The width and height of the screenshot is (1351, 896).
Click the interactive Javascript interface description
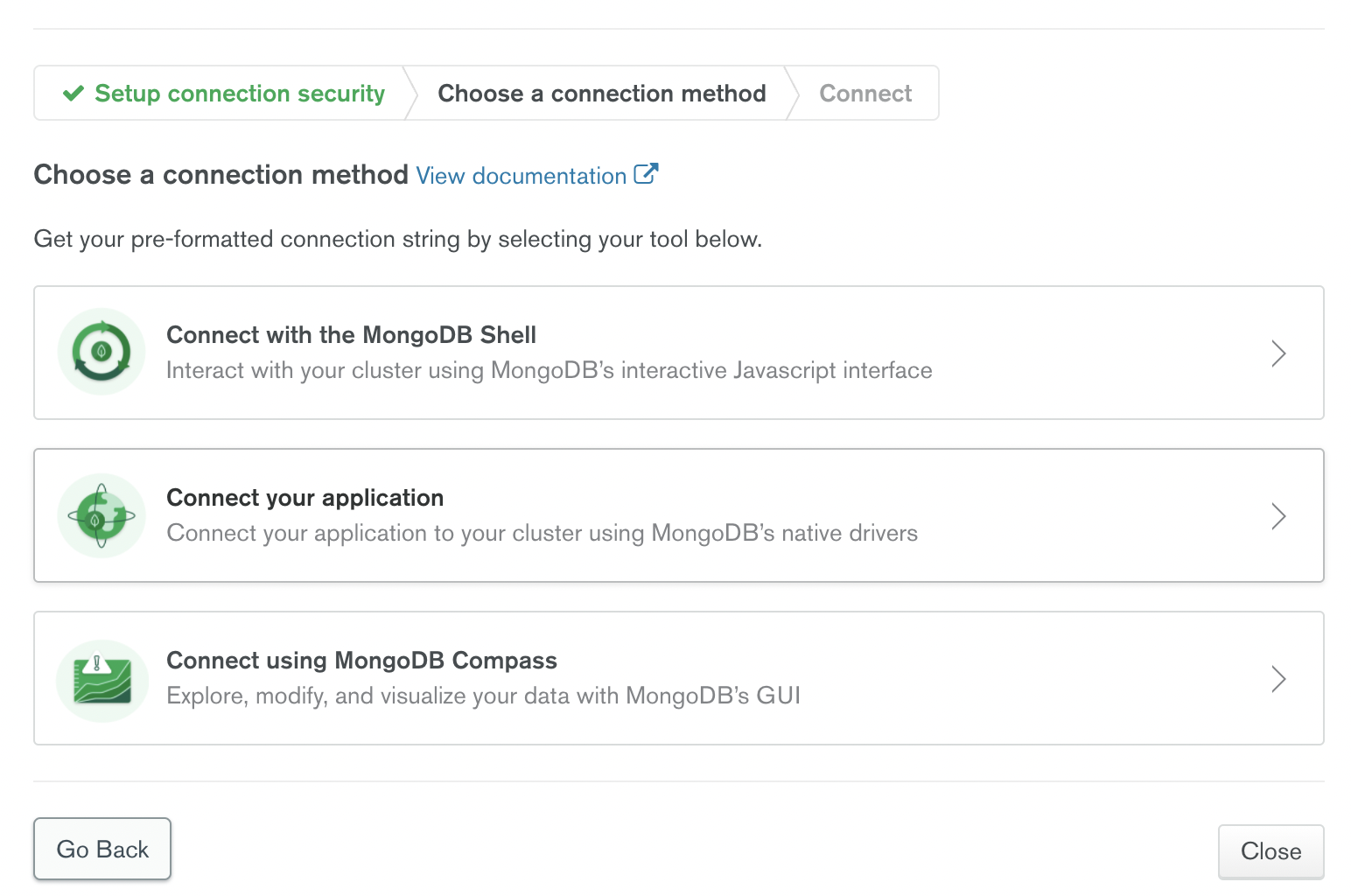[x=549, y=370]
